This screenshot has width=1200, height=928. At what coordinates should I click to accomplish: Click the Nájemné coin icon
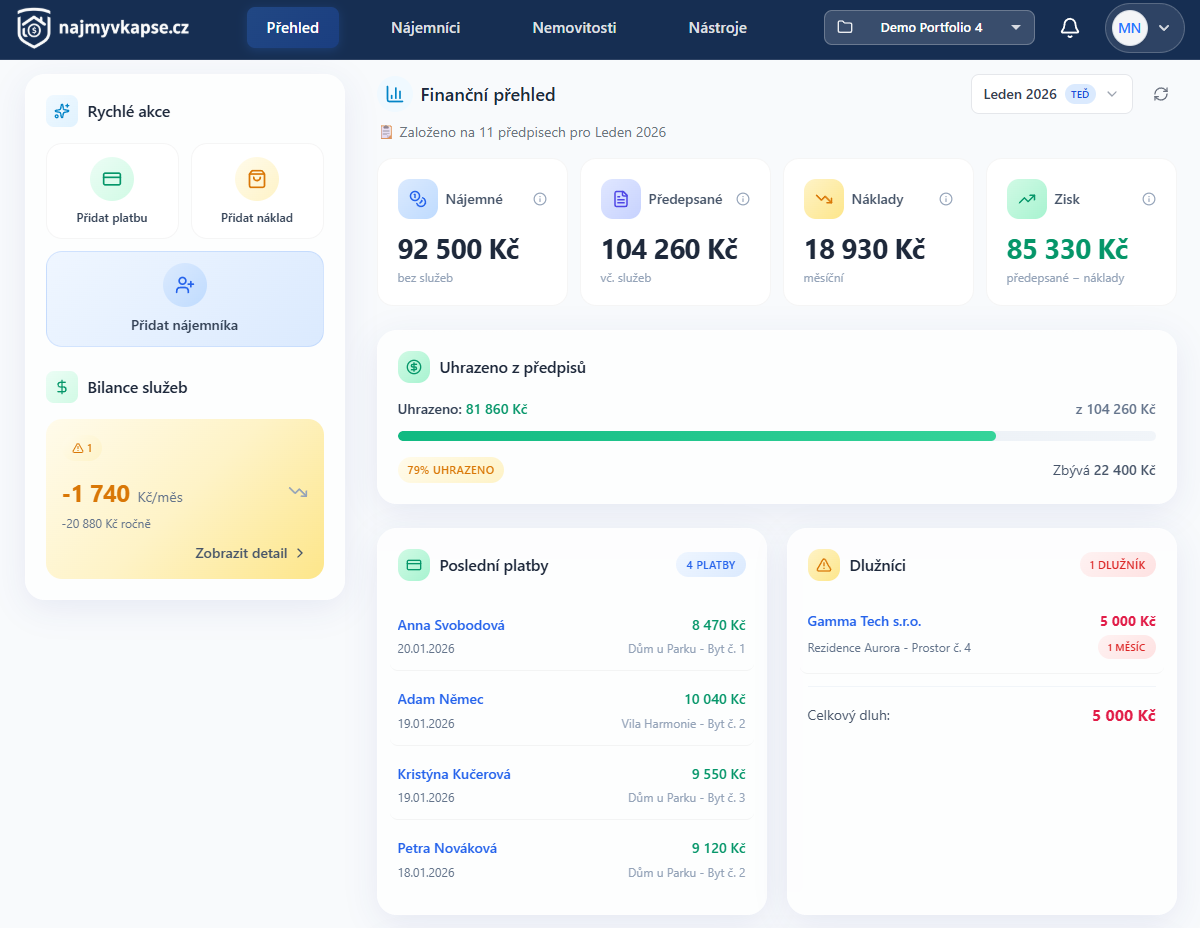pos(418,199)
